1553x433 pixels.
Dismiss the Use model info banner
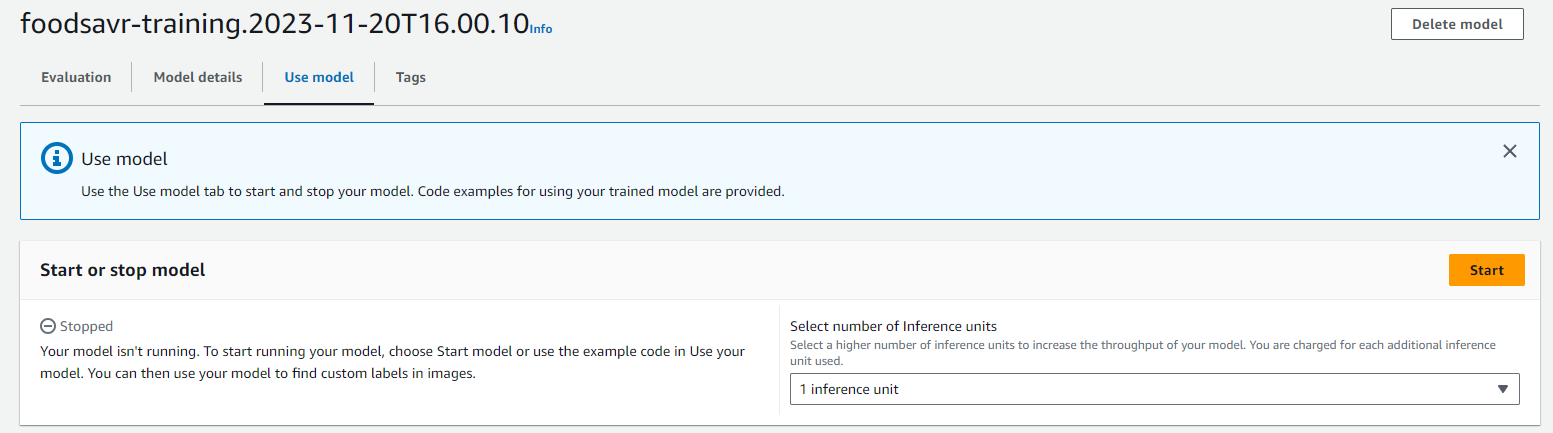[x=1510, y=152]
